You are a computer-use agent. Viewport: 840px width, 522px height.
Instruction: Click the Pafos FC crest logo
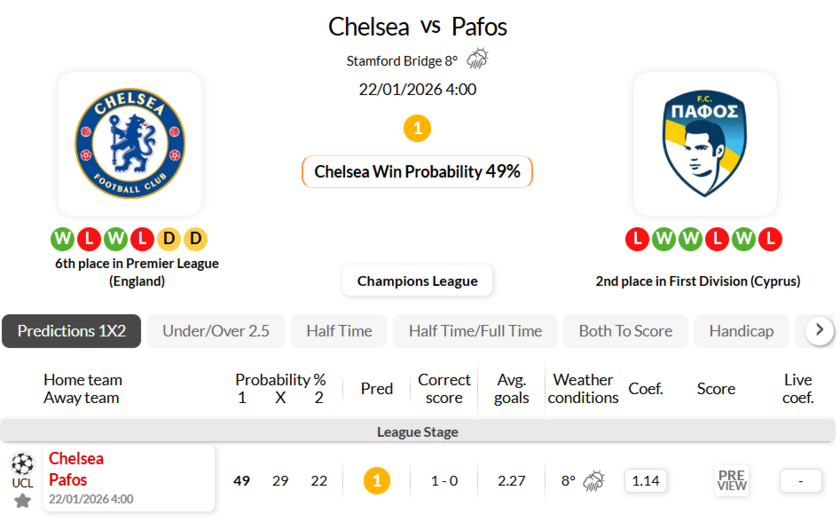[704, 143]
